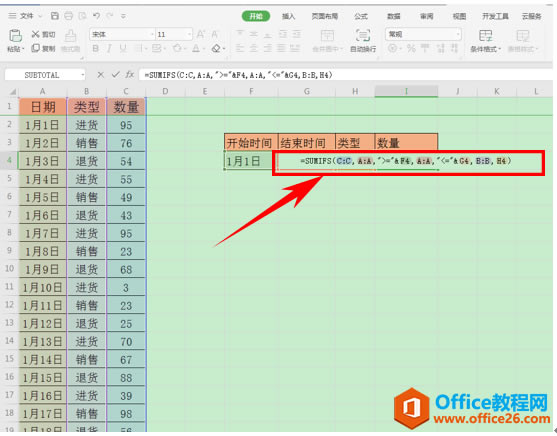Toggle Bold formatting
The height and width of the screenshot is (436, 557).
(95, 48)
